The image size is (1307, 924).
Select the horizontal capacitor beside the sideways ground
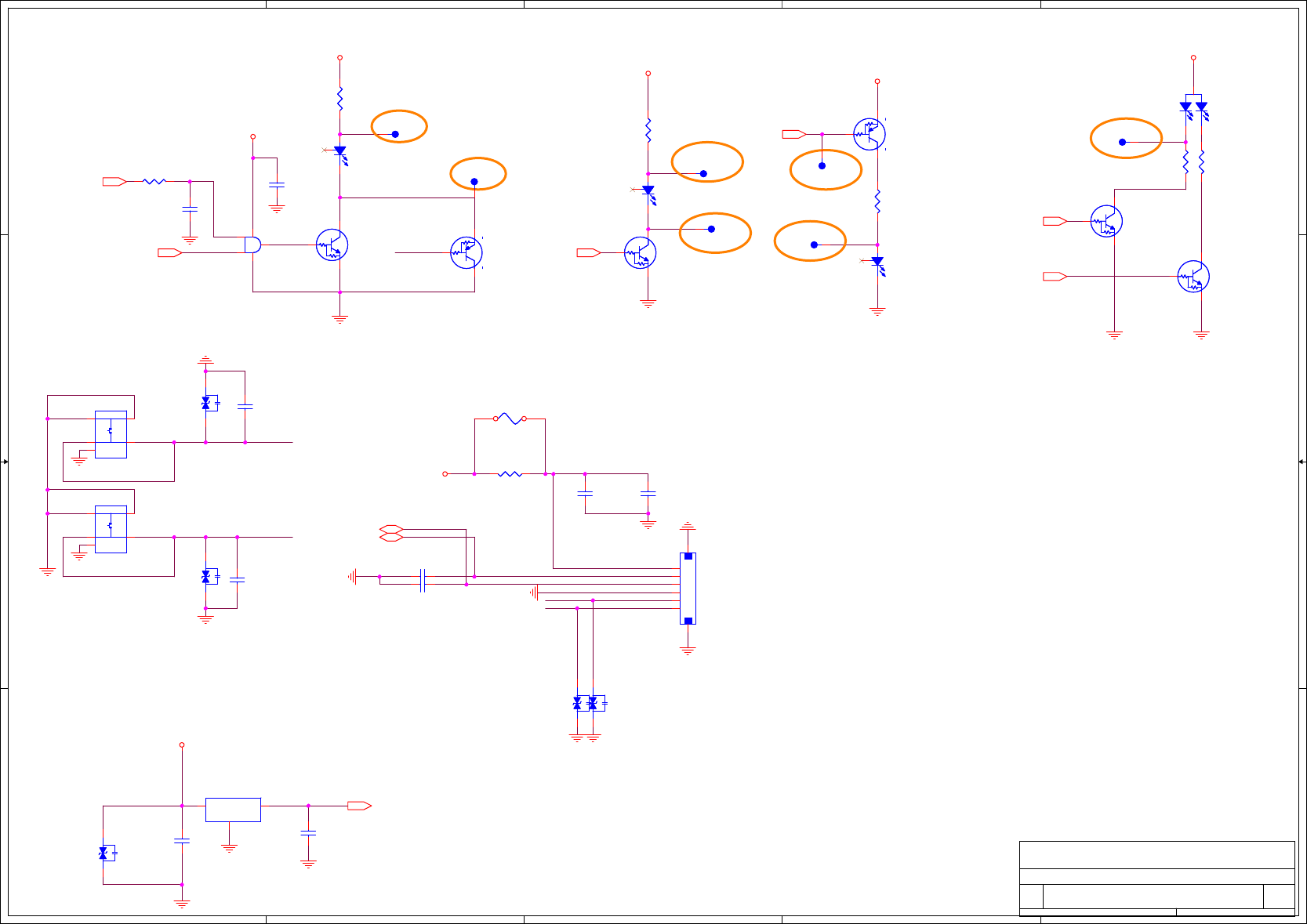[x=423, y=581]
